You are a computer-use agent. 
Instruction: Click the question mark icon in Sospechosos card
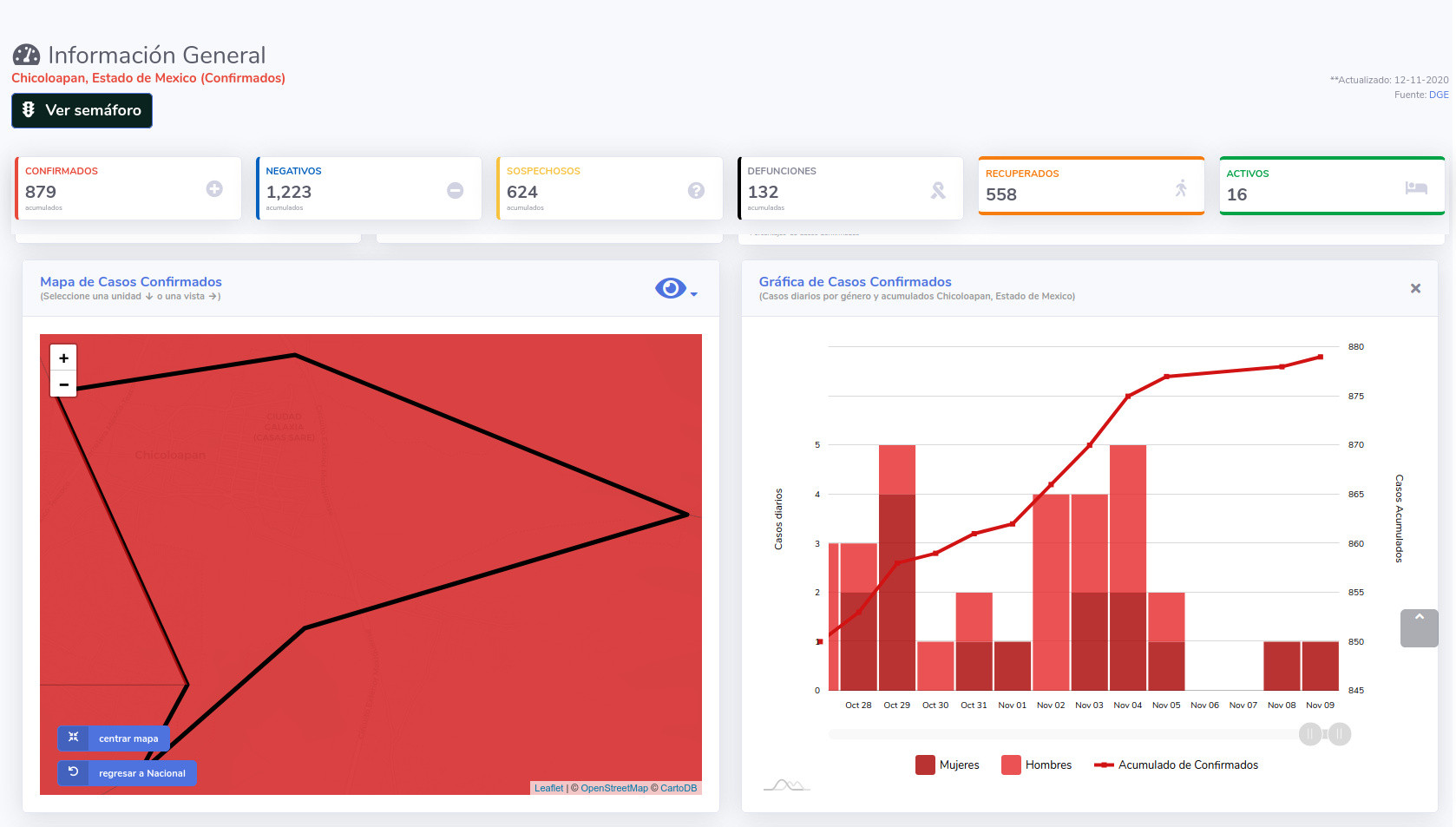pyautogui.click(x=696, y=190)
